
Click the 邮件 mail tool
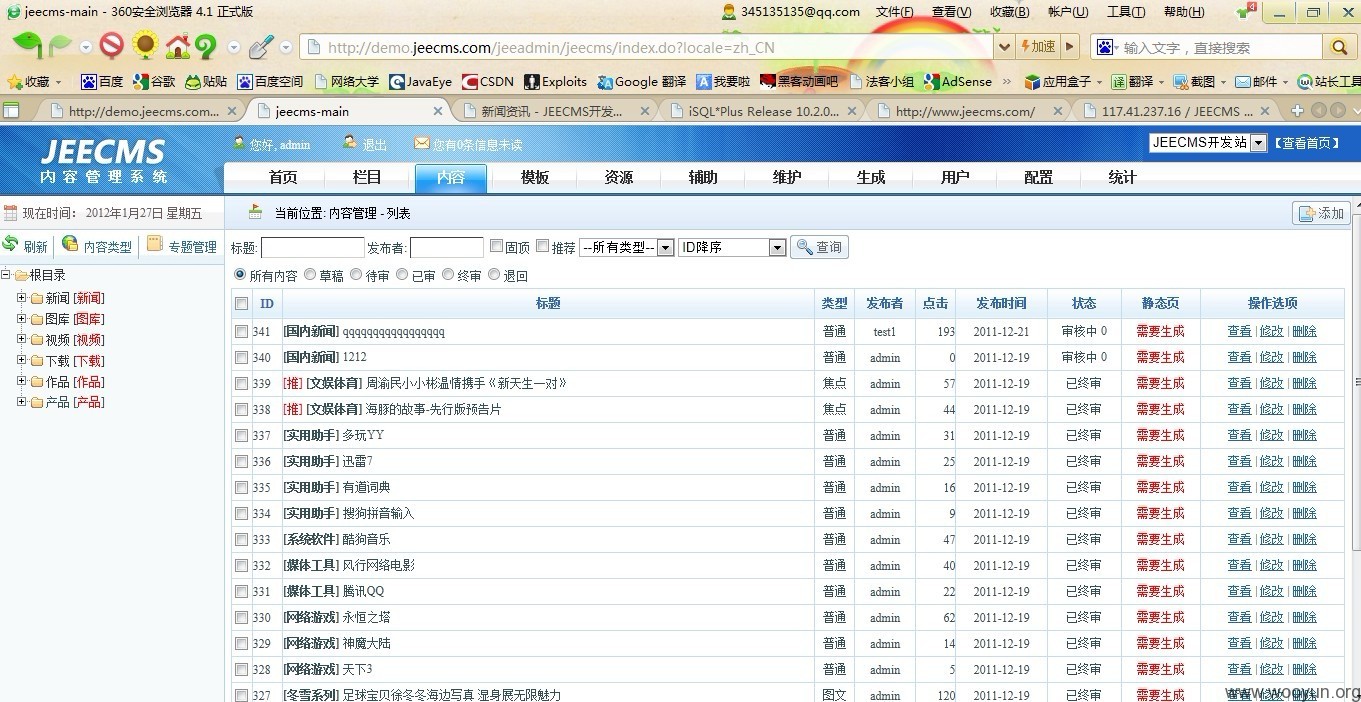pos(1257,81)
